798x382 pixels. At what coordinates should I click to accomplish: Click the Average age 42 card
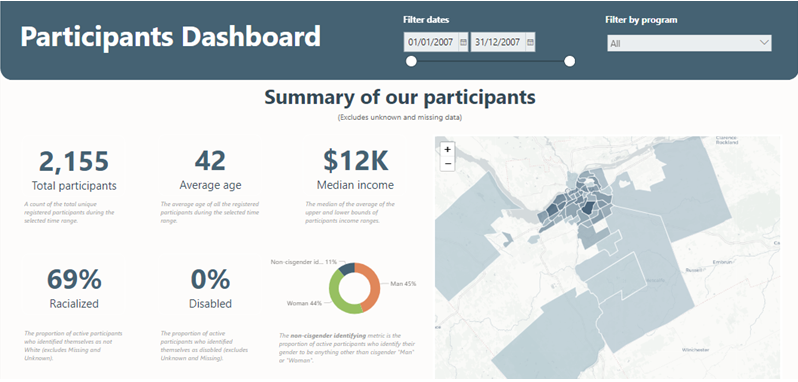click(210, 171)
